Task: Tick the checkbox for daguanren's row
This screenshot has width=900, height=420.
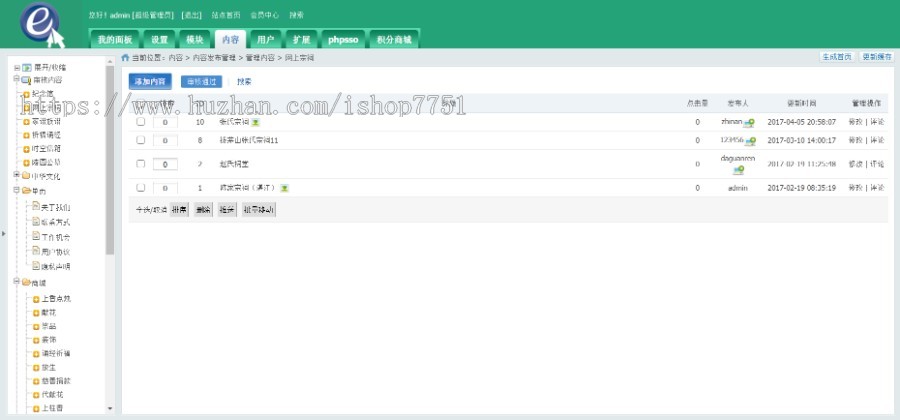Action: 141,164
